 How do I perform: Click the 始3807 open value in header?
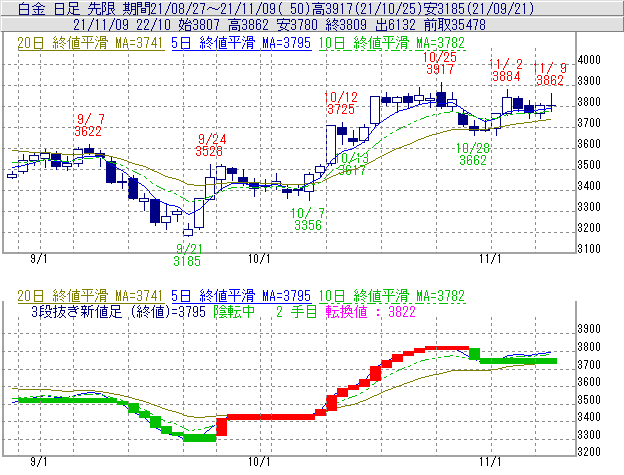pos(199,25)
